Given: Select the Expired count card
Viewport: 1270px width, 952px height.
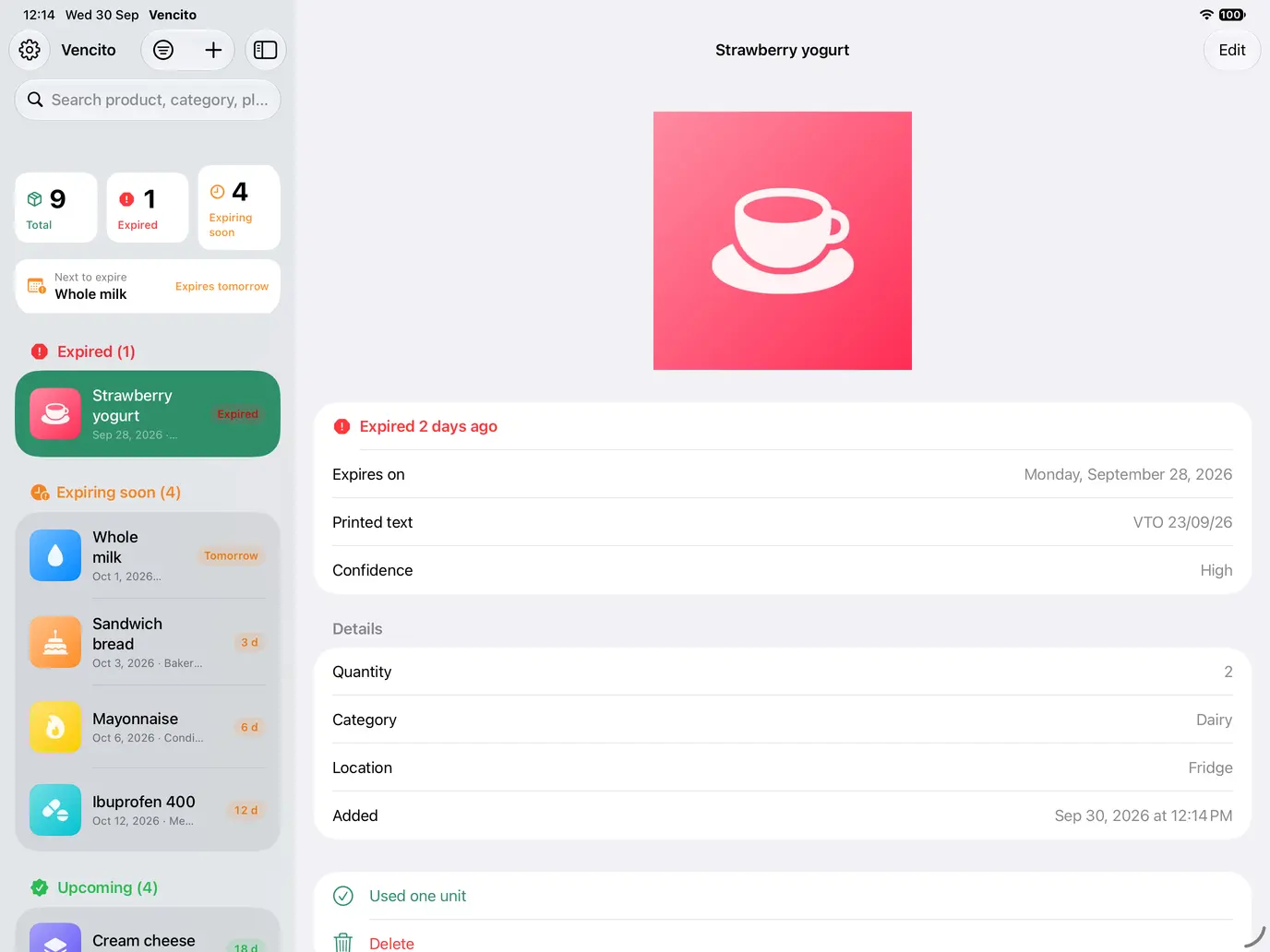Looking at the screenshot, I should [148, 208].
